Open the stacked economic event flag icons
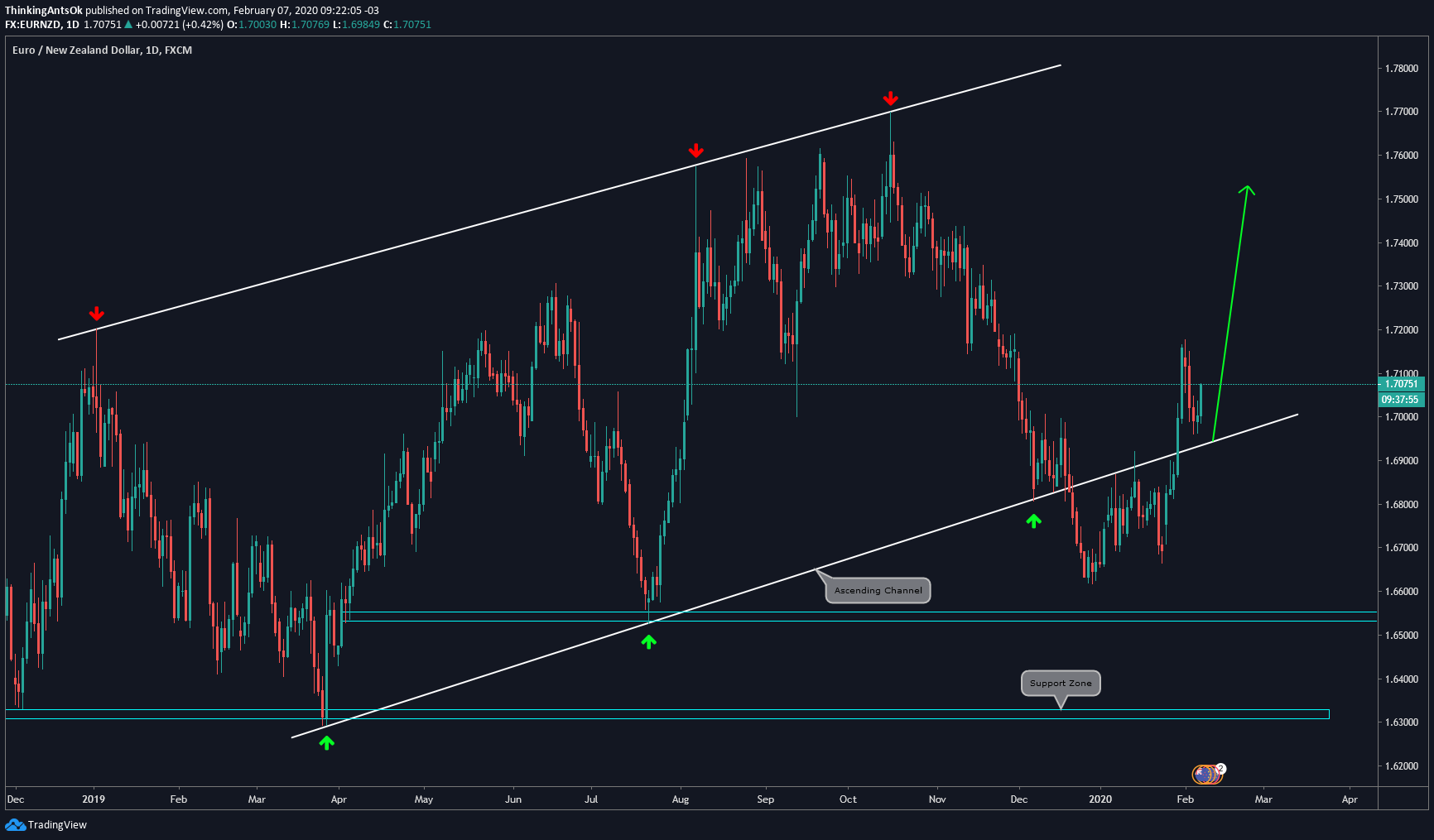The width and height of the screenshot is (1434, 840). [x=1206, y=775]
